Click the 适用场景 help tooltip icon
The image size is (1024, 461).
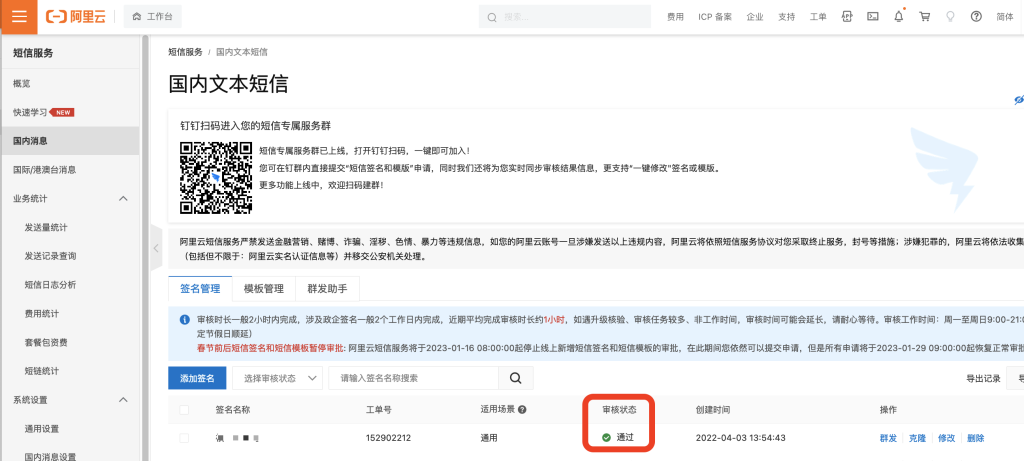click(522, 410)
